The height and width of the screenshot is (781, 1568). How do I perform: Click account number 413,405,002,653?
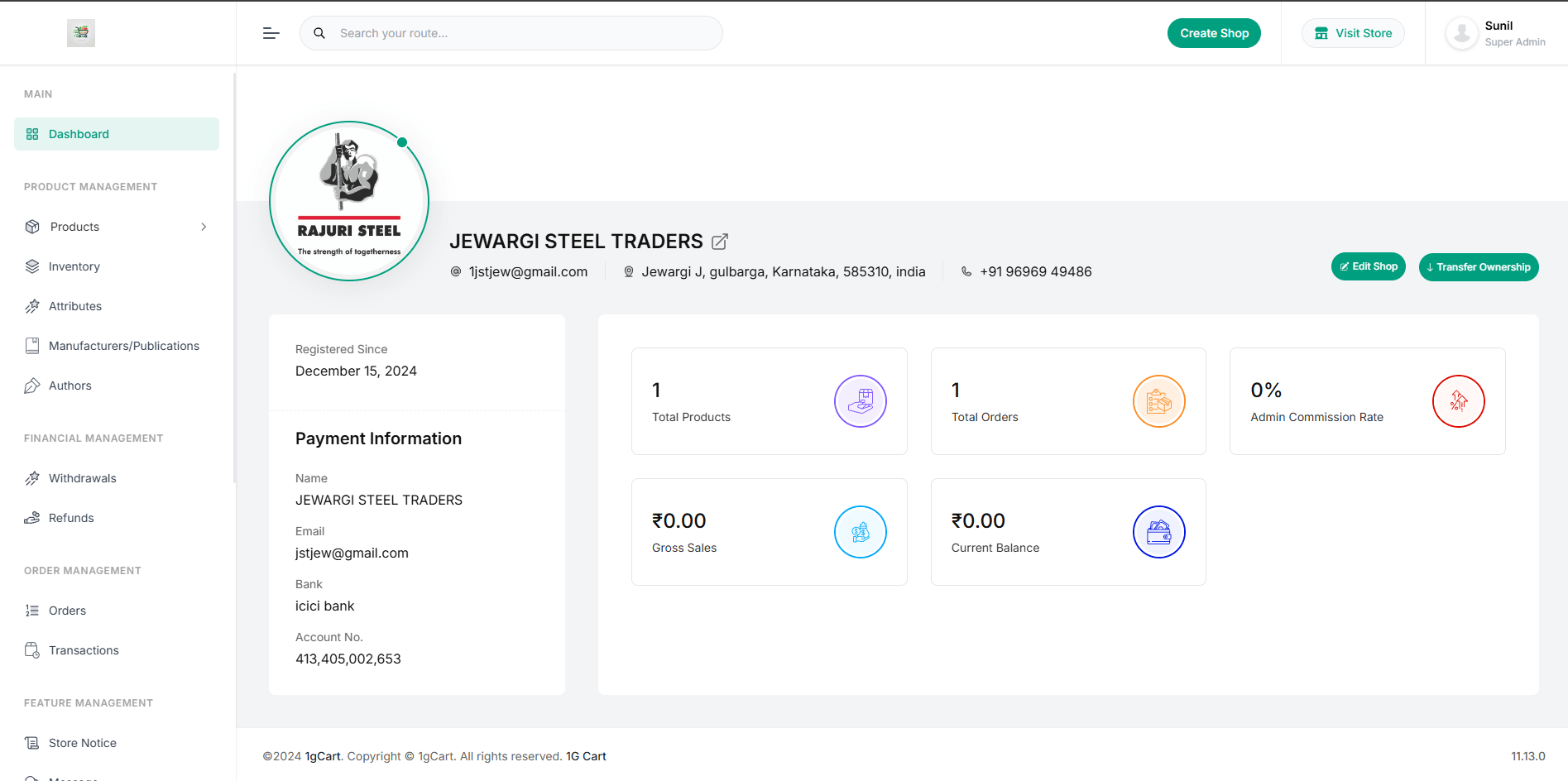click(348, 659)
